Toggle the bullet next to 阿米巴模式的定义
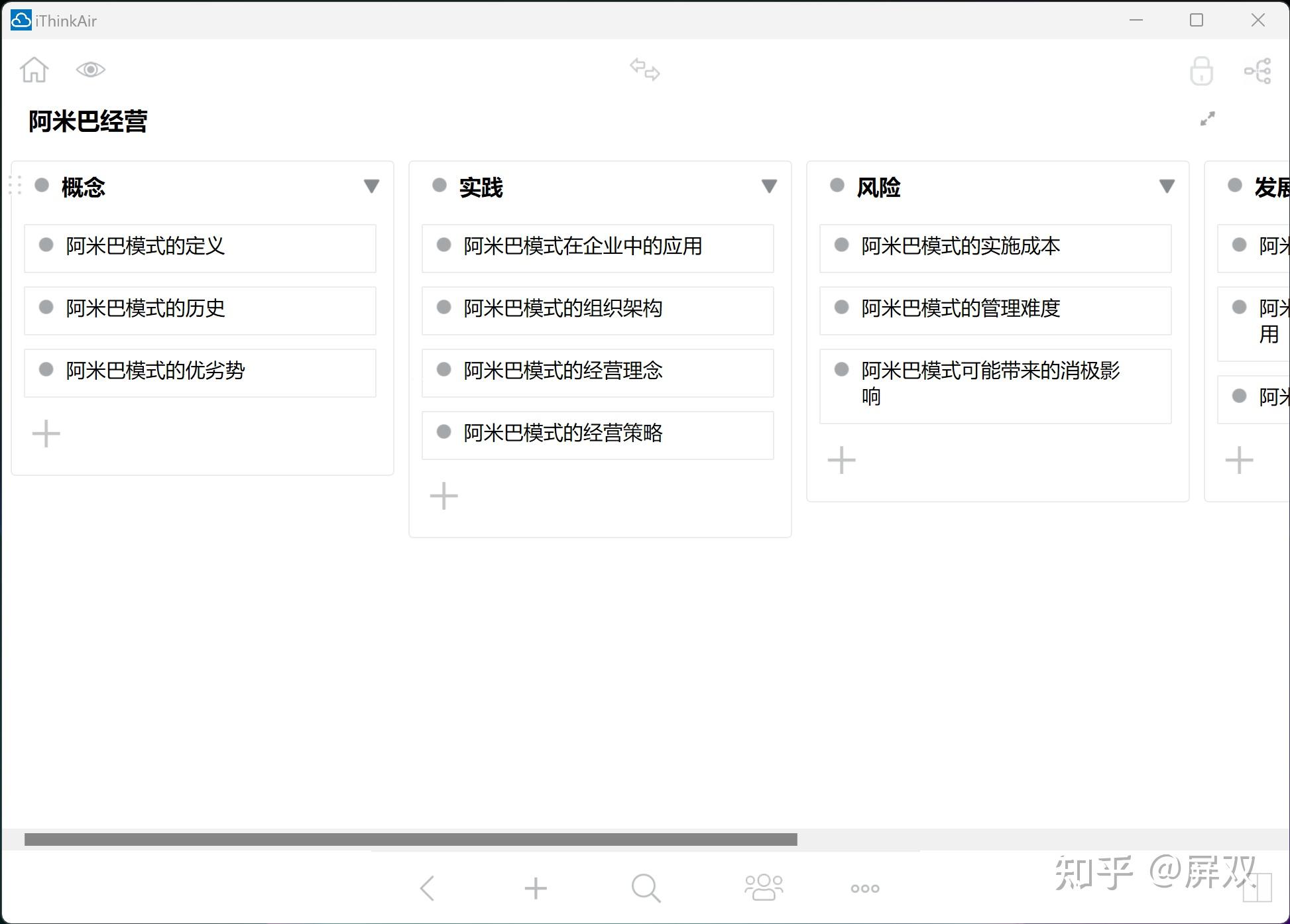The width and height of the screenshot is (1290, 924). (46, 245)
